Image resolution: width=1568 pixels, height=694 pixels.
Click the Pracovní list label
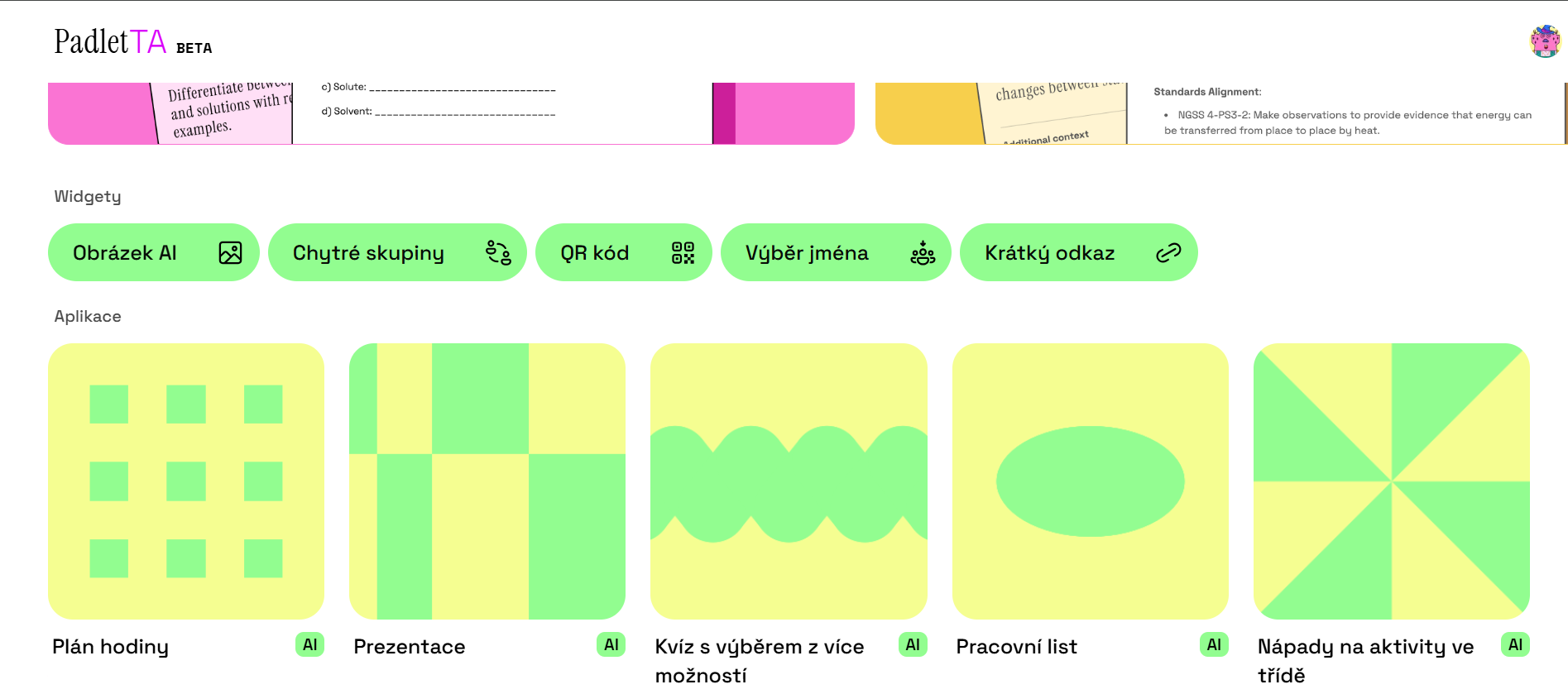click(1017, 647)
